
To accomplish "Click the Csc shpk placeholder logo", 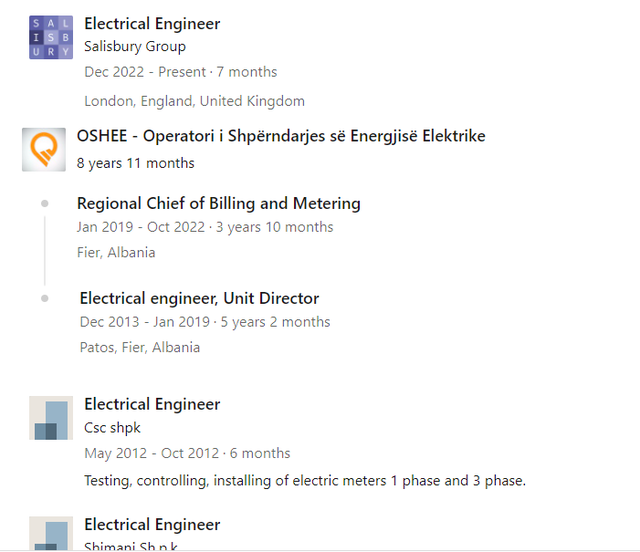I will coord(50,418).
